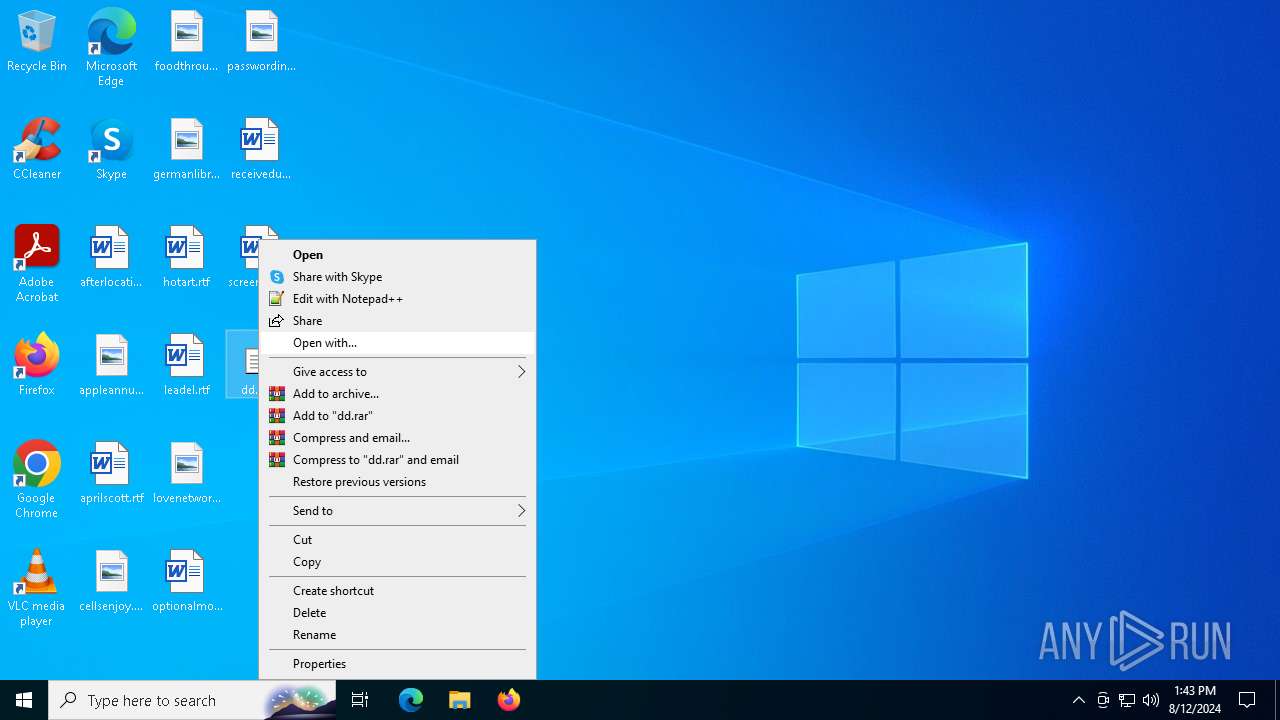Open the notification center icon
The image size is (1280, 720).
coord(1248,700)
